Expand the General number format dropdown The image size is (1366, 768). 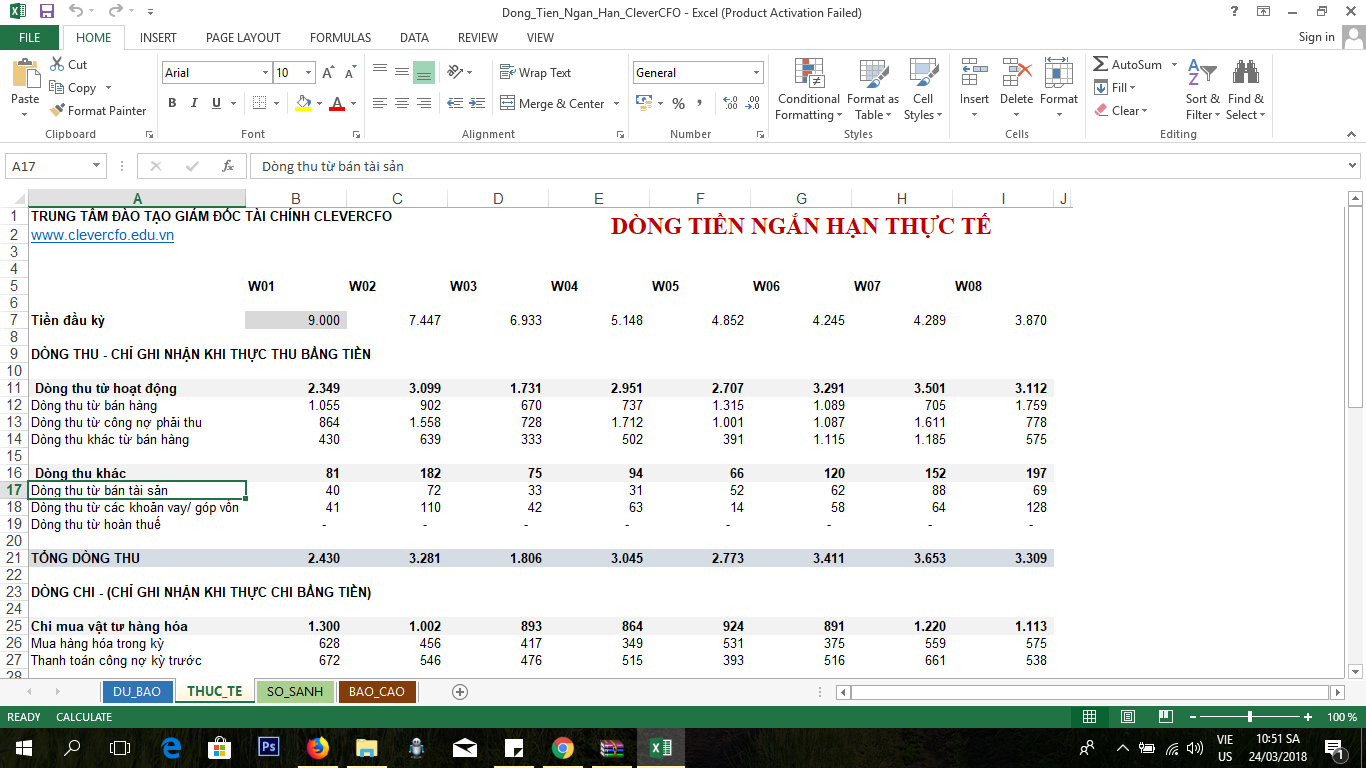[756, 73]
